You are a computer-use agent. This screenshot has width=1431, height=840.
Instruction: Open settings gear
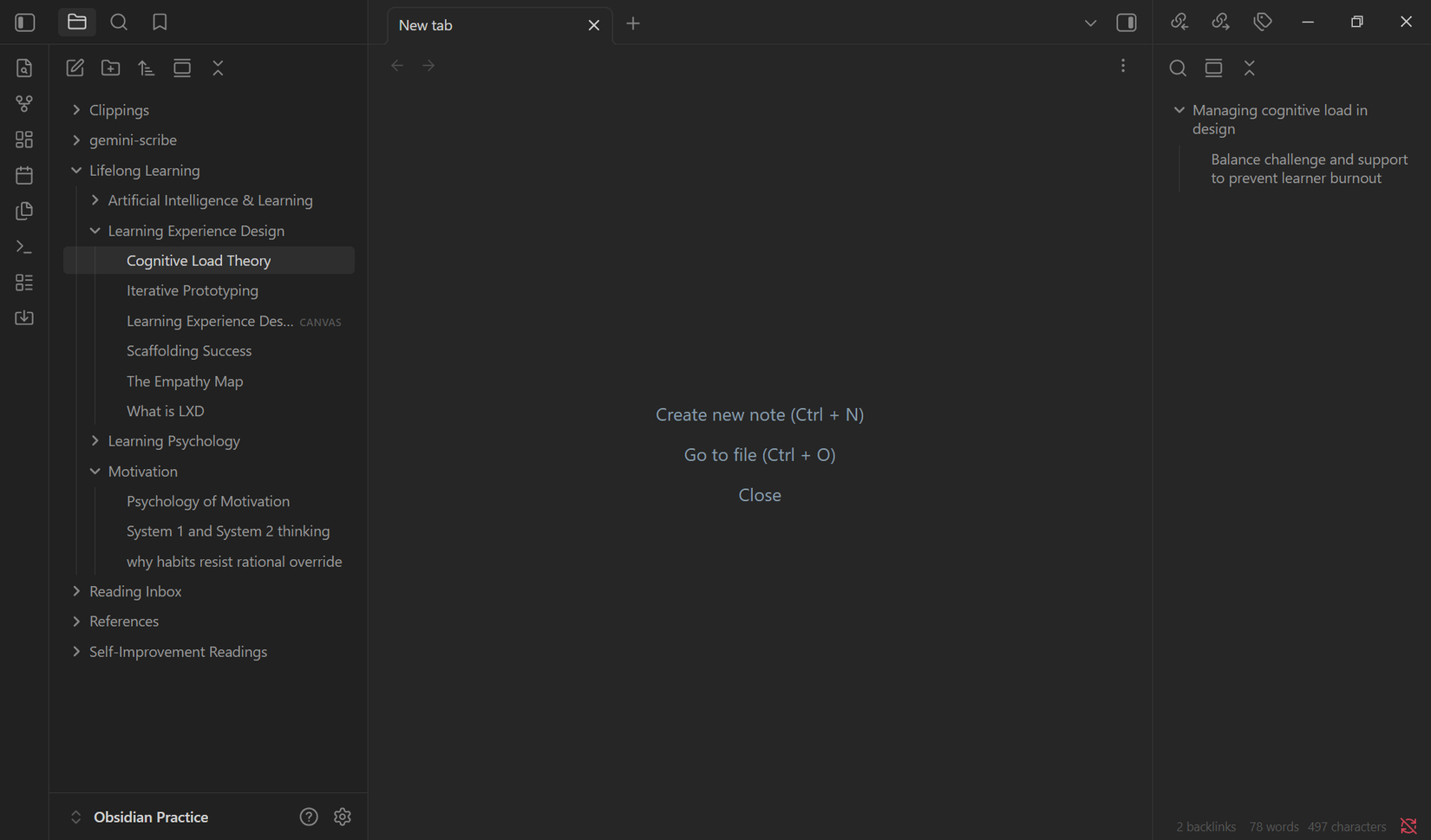click(343, 817)
